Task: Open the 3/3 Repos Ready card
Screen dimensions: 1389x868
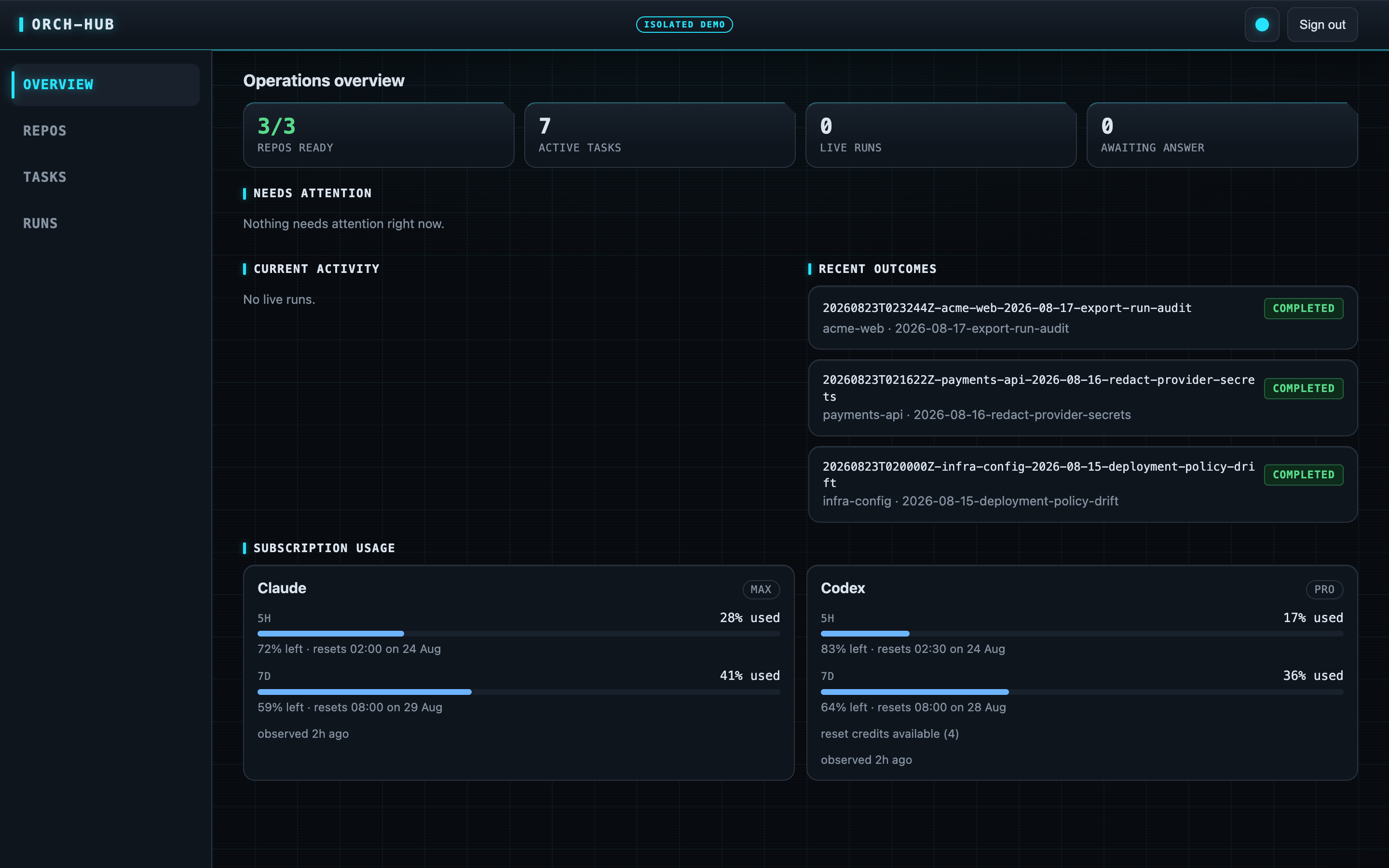Action: point(378,135)
